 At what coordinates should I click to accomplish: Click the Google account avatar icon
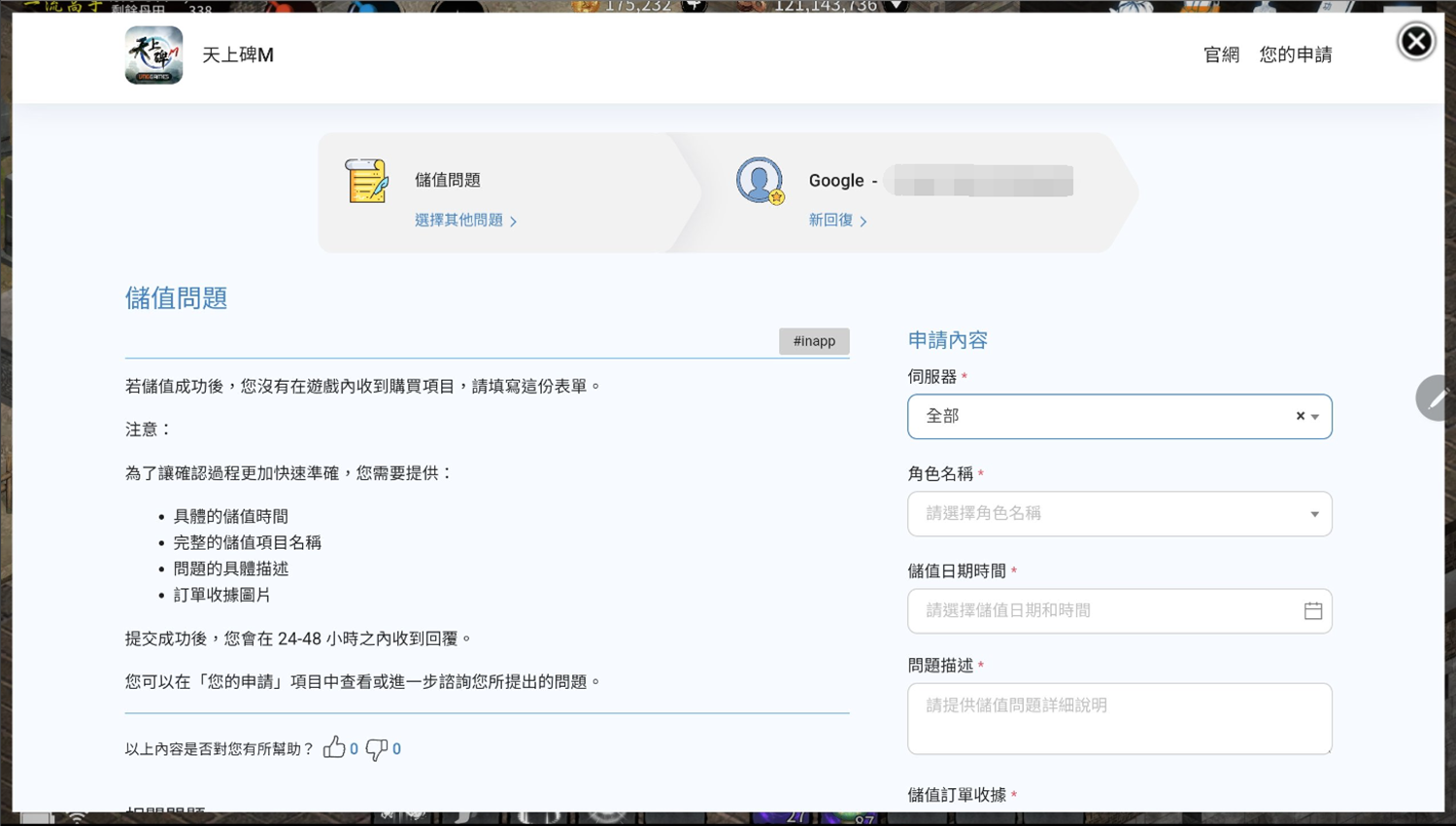click(759, 181)
